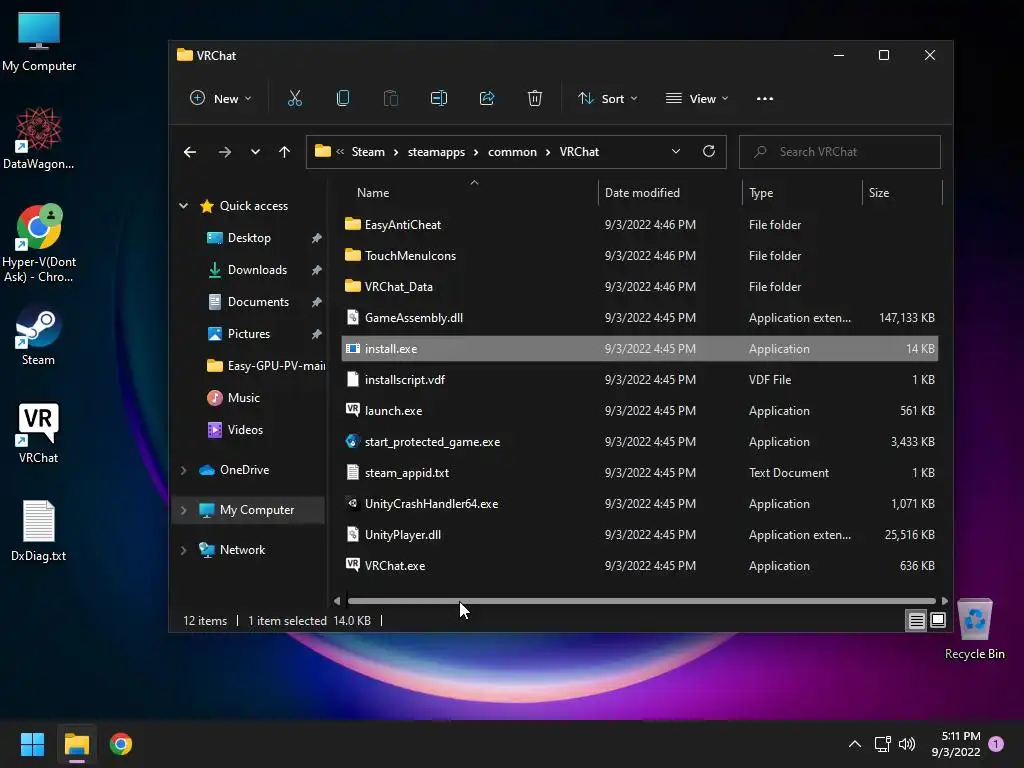Go forward with the right arrow
Image resolution: width=1024 pixels, height=768 pixels.
point(225,152)
